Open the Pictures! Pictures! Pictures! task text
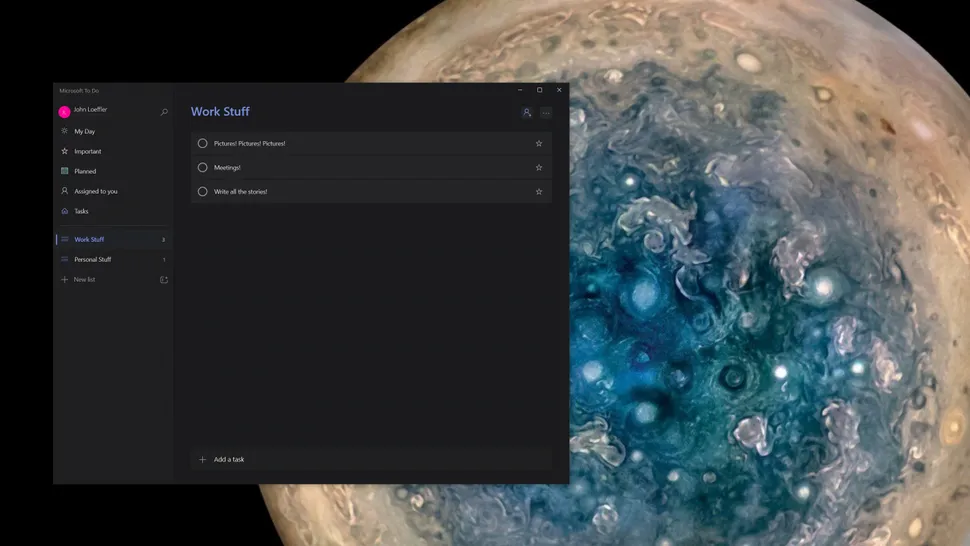The width and height of the screenshot is (970, 546). coord(249,143)
